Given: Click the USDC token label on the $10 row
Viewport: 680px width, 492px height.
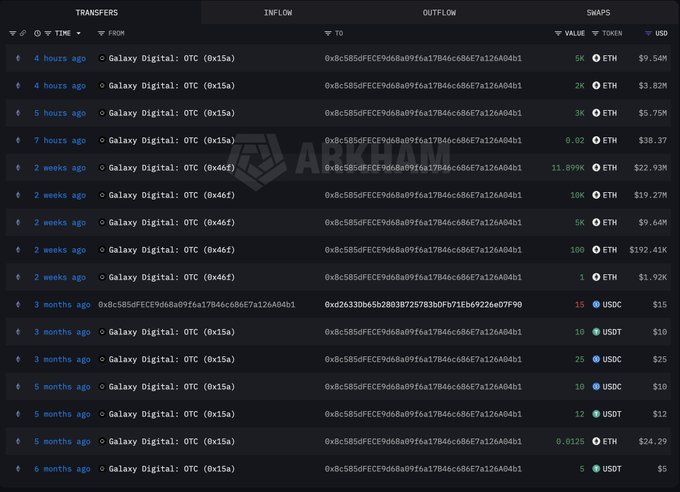Looking at the screenshot, I should click(x=612, y=387).
